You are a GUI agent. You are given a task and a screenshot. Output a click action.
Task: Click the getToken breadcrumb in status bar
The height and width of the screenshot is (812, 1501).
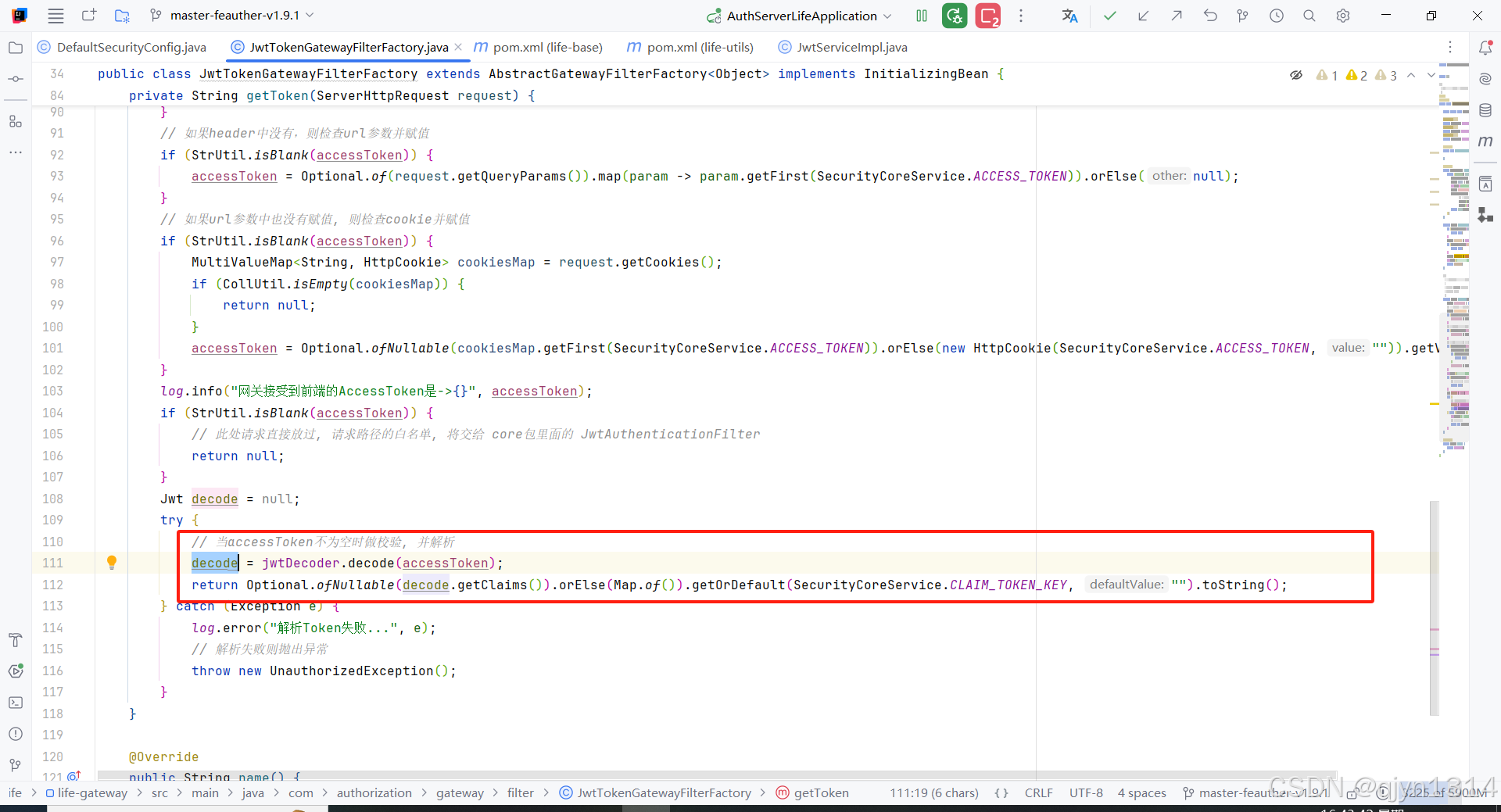tap(821, 792)
